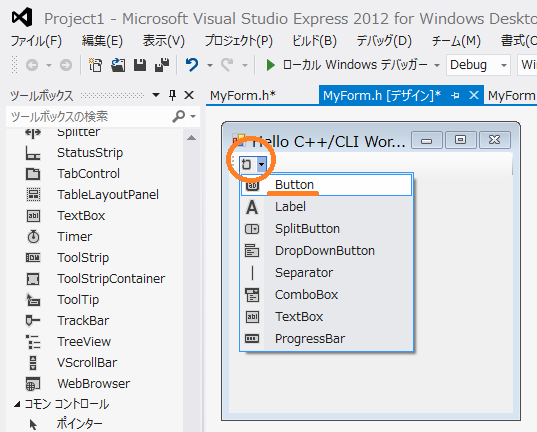
Task: Select the TabControl item in toolbox
Action: tap(88, 174)
